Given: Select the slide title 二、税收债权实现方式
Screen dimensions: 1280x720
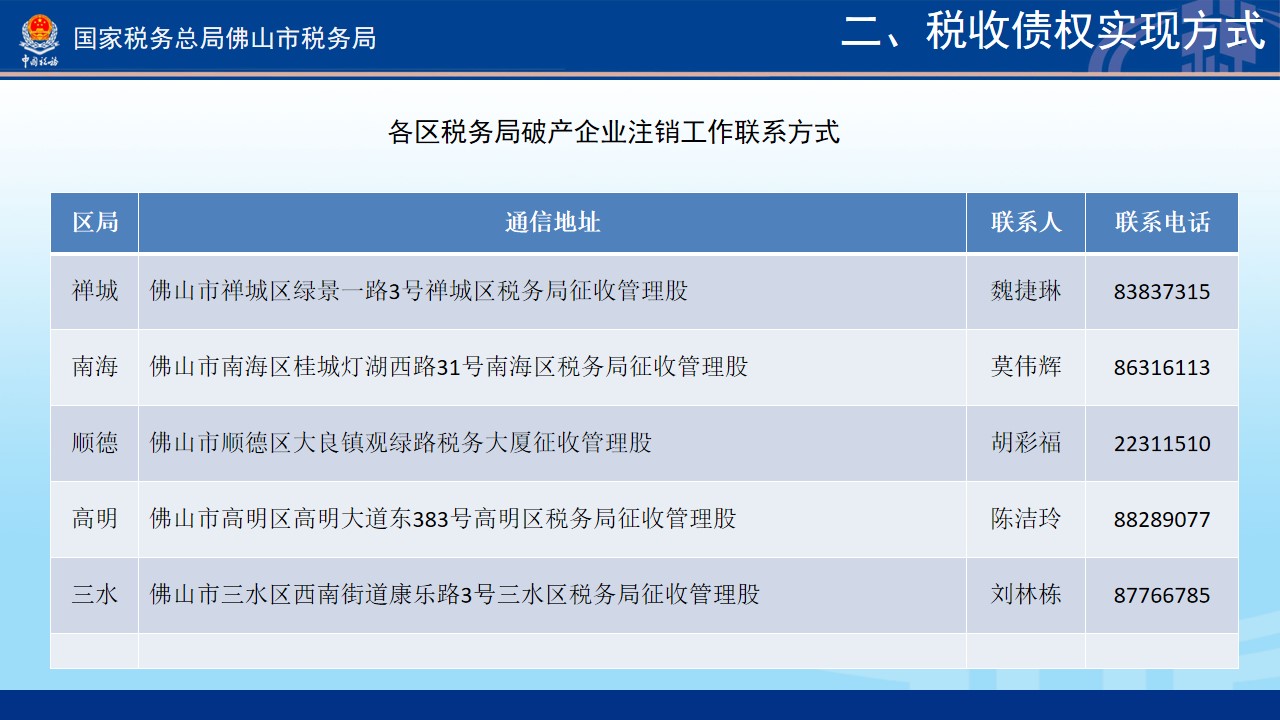Looking at the screenshot, I should click(1054, 31).
